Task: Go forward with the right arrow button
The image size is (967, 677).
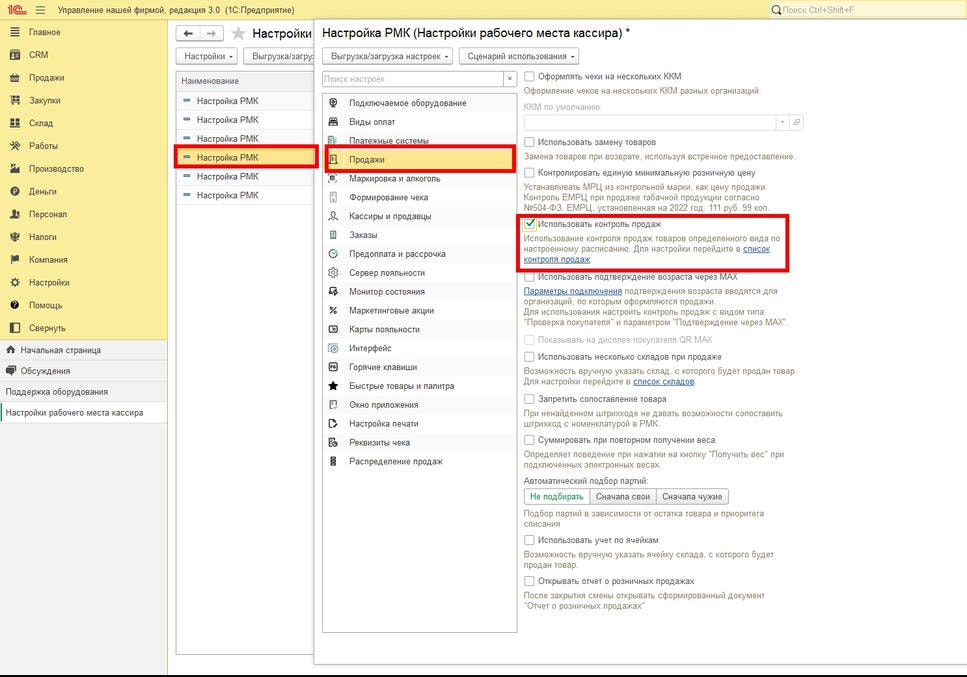Action: 211,33
